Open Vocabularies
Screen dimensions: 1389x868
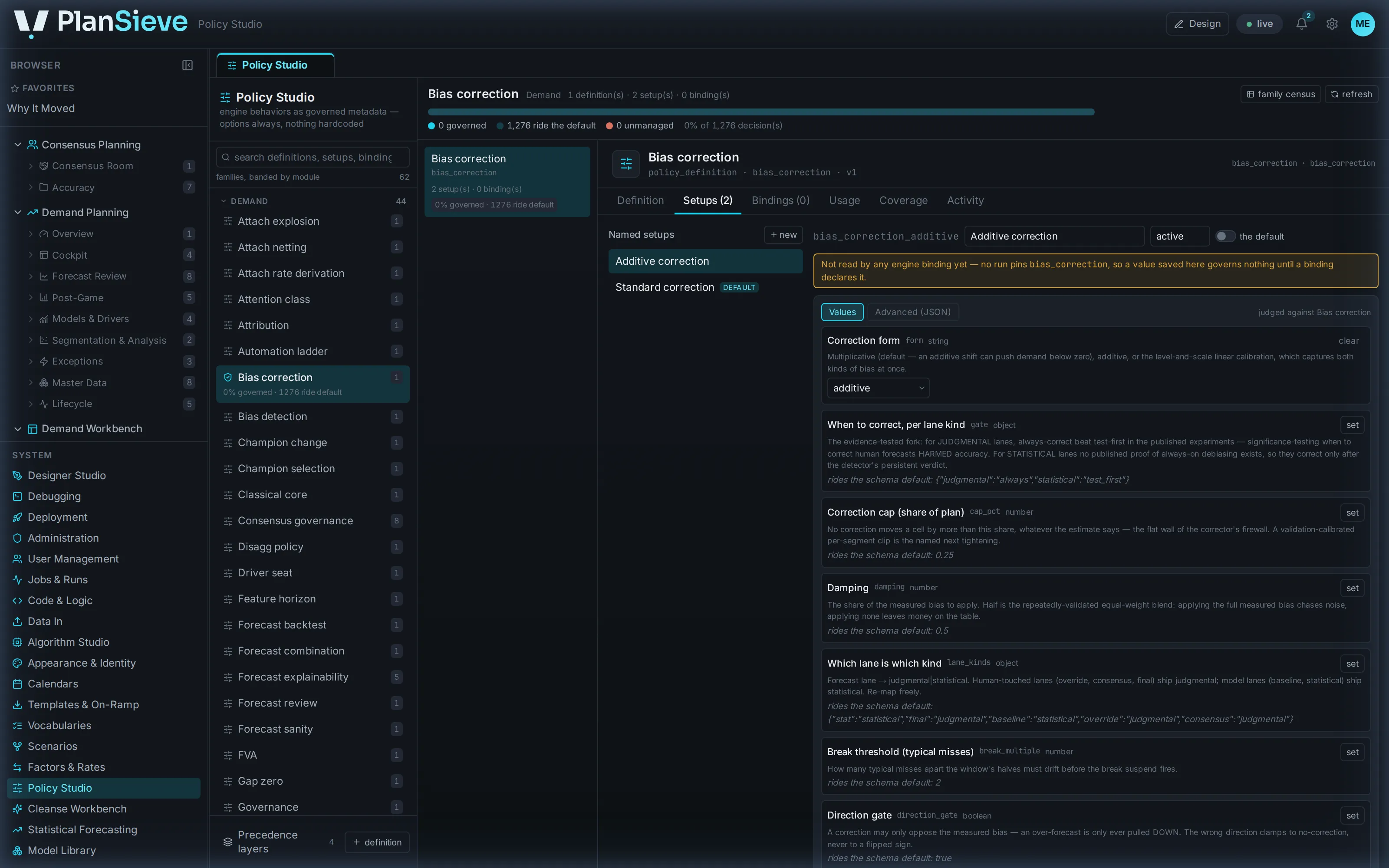pos(104,725)
